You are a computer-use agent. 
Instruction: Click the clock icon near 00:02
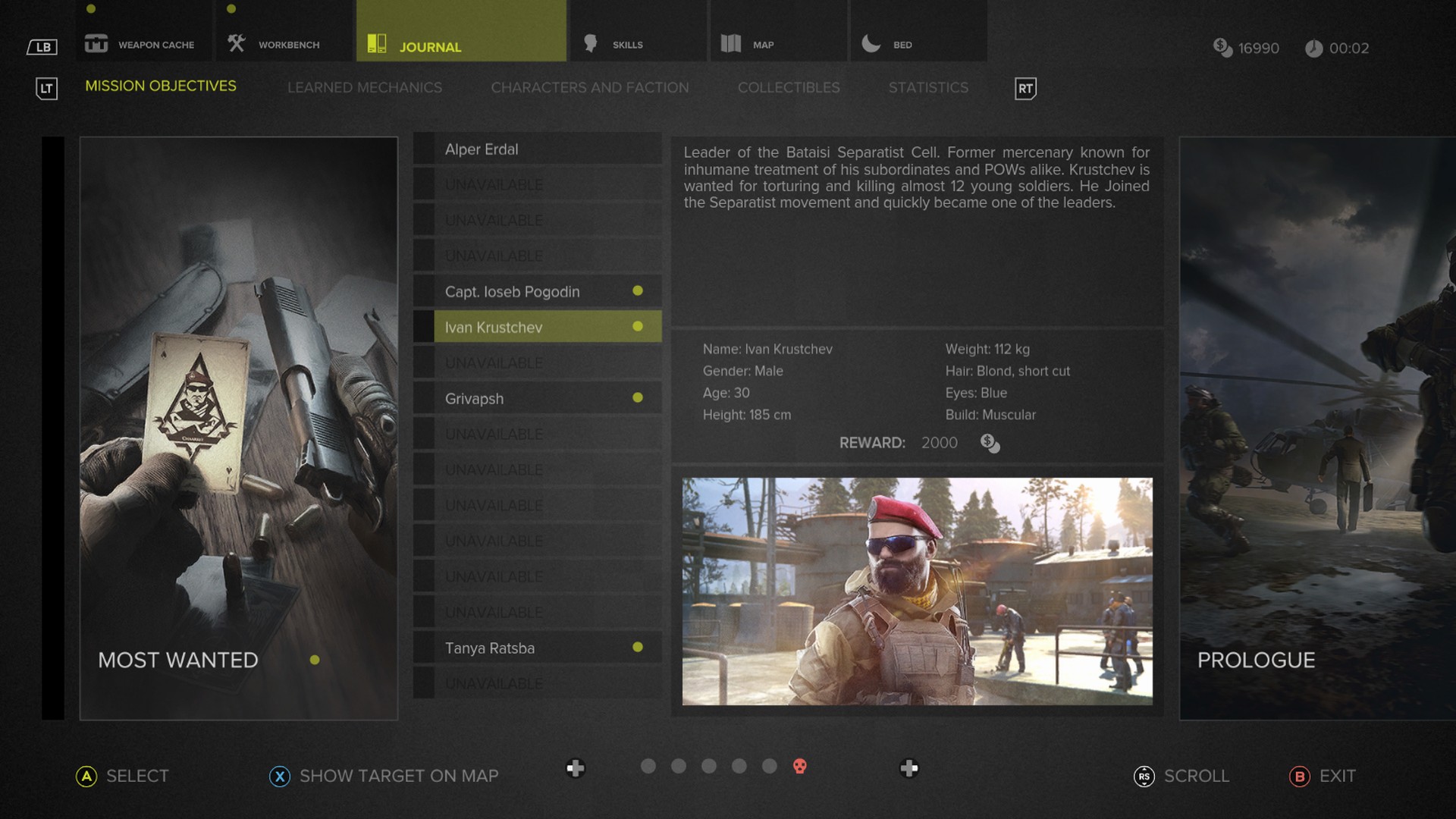tap(1313, 49)
